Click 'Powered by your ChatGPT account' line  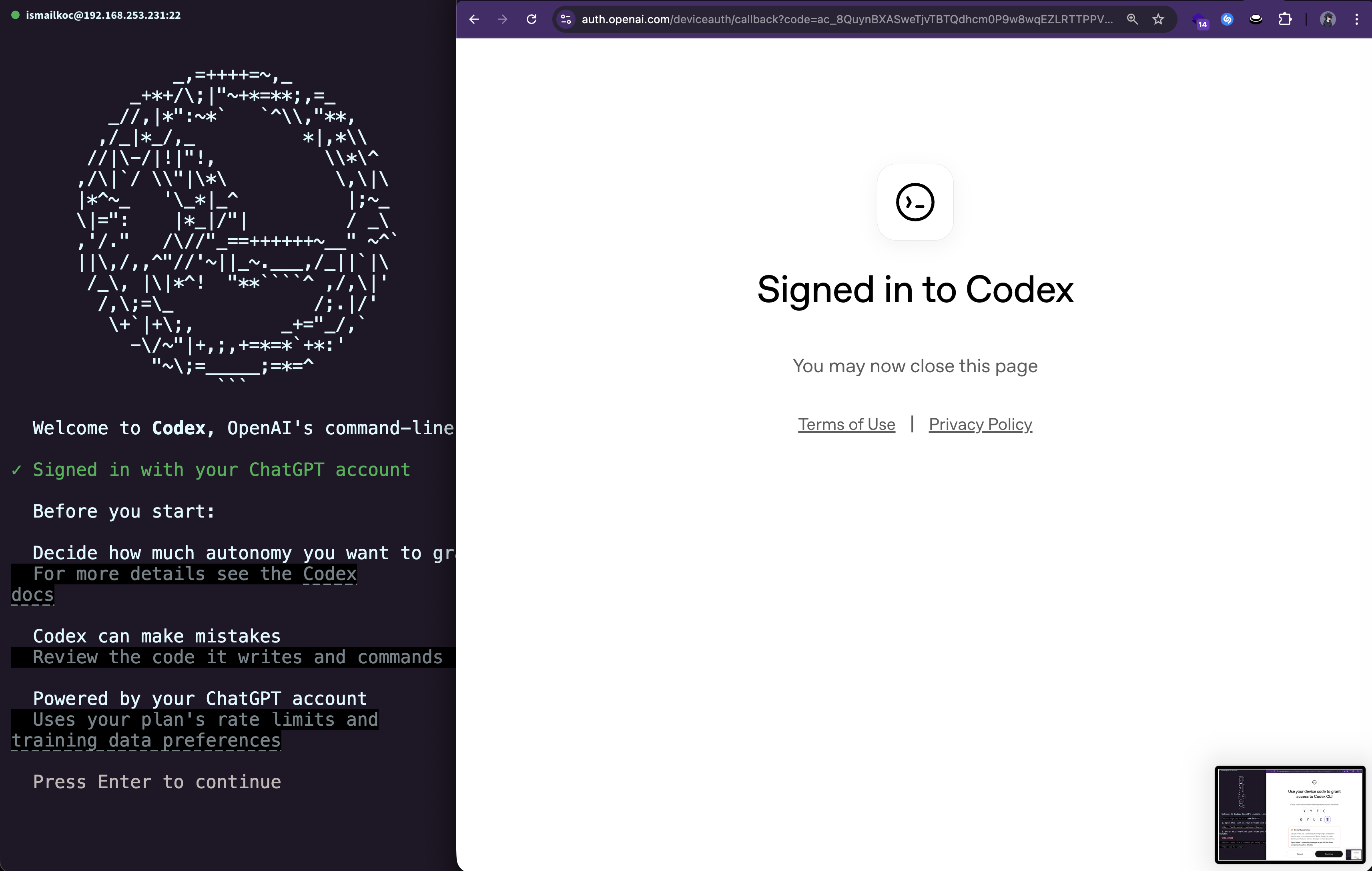click(199, 699)
